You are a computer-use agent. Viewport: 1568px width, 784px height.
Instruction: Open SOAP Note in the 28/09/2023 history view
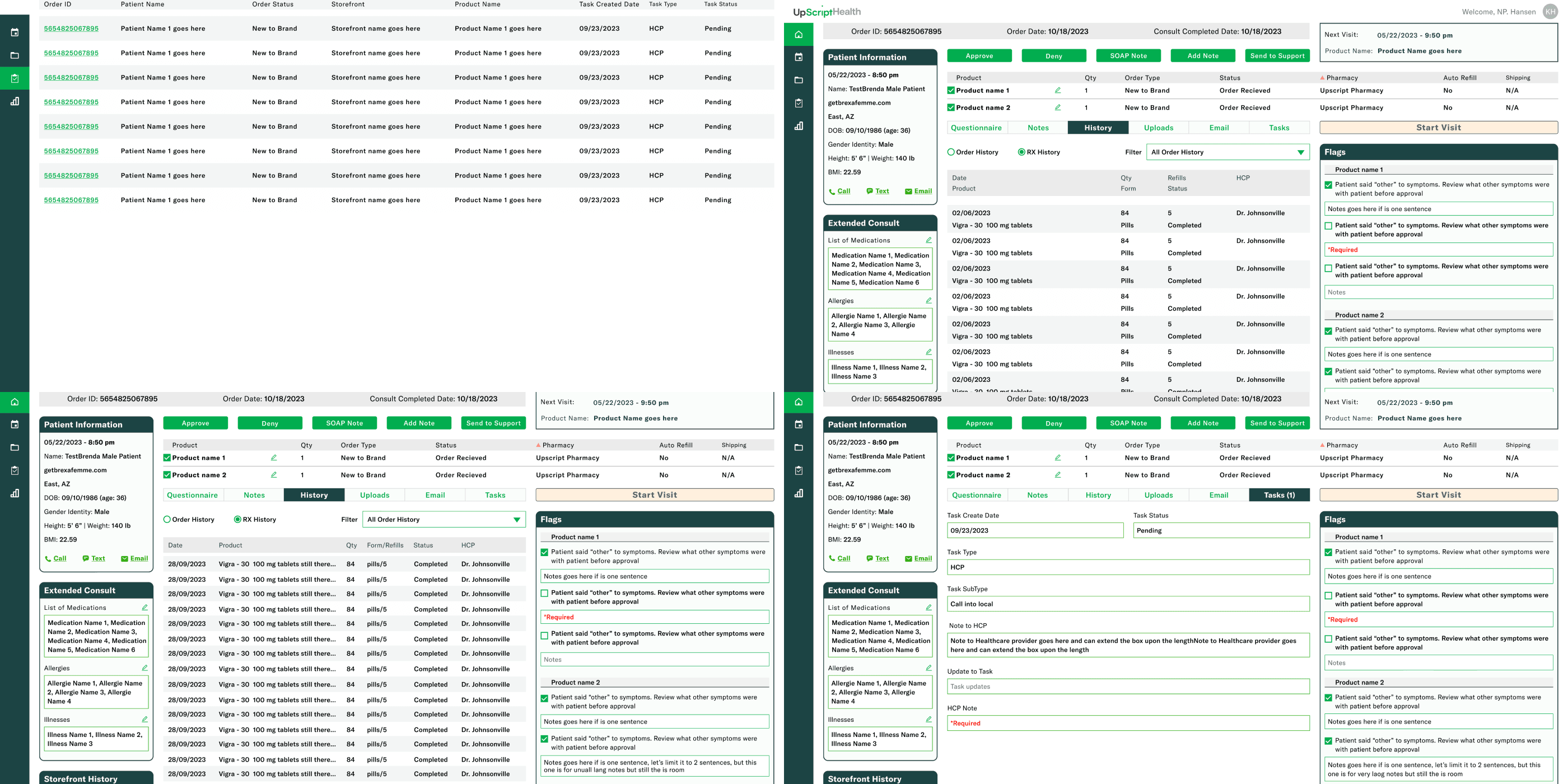coord(344,423)
